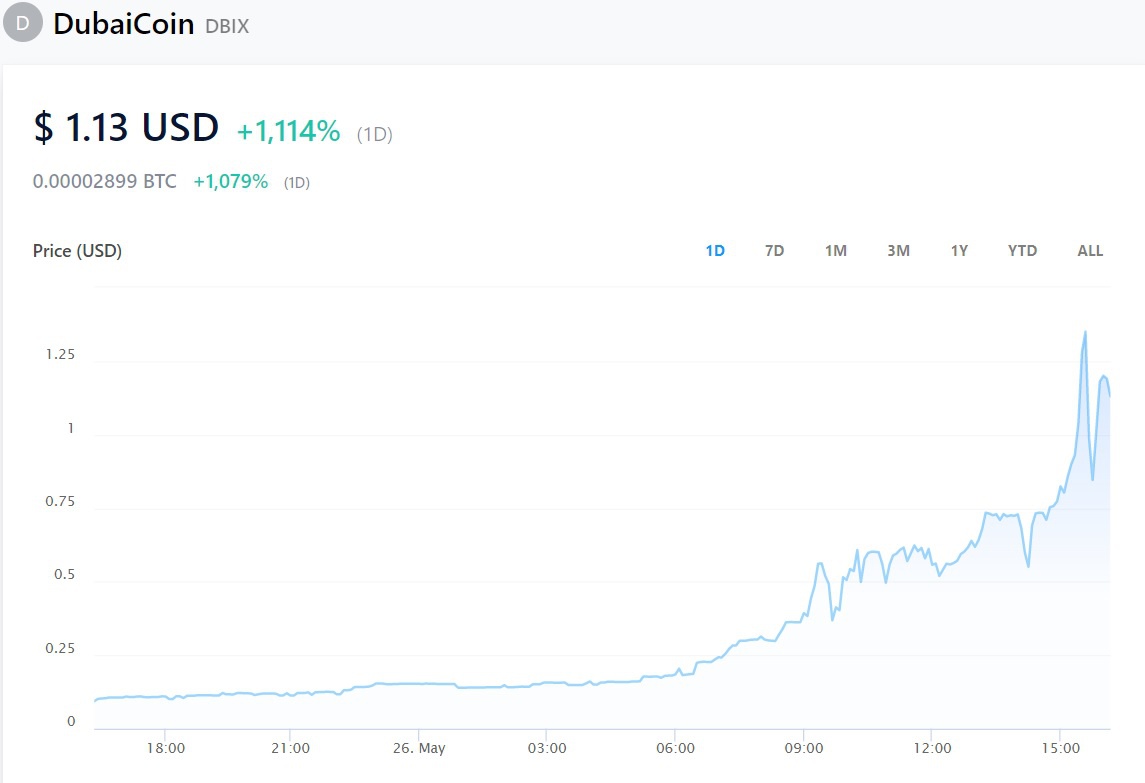Click the 15:00 time axis label

[x=1061, y=748]
